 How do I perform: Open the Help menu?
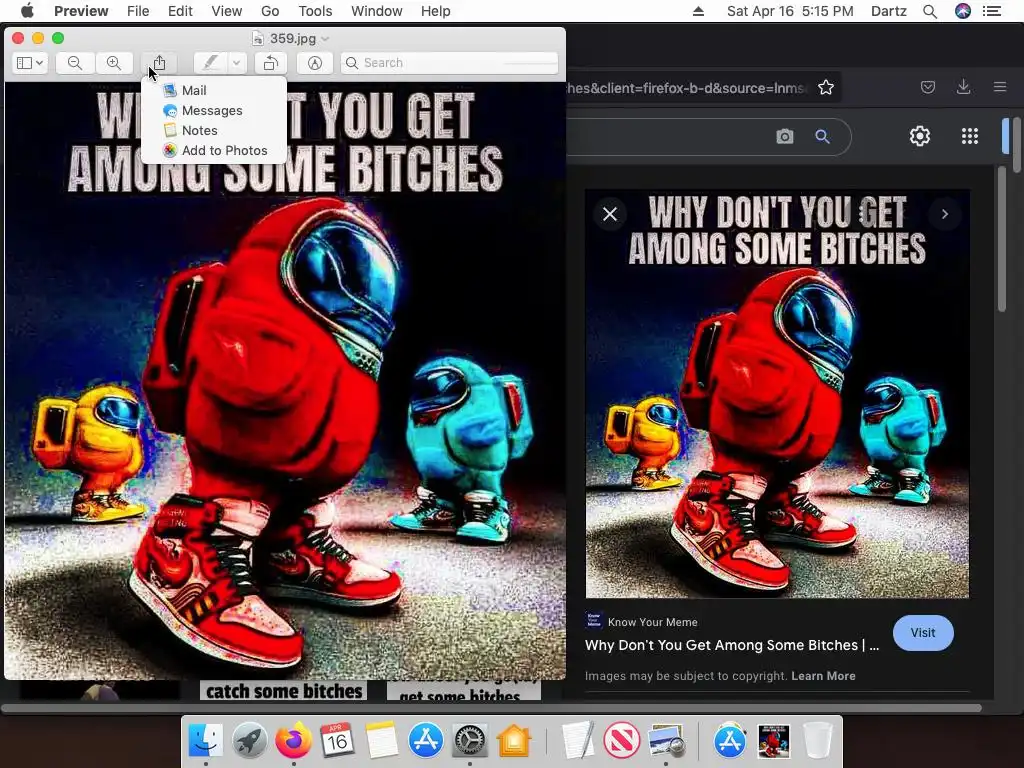tap(435, 11)
